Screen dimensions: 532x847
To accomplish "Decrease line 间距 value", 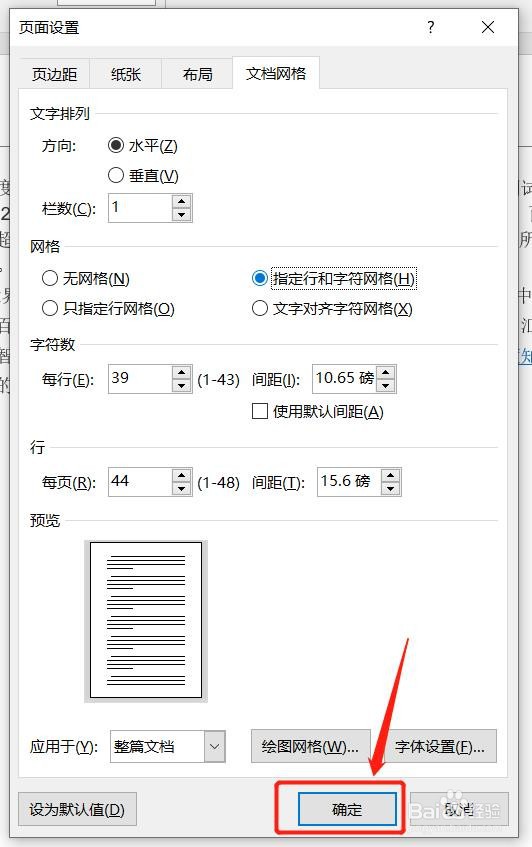I will tap(390, 488).
